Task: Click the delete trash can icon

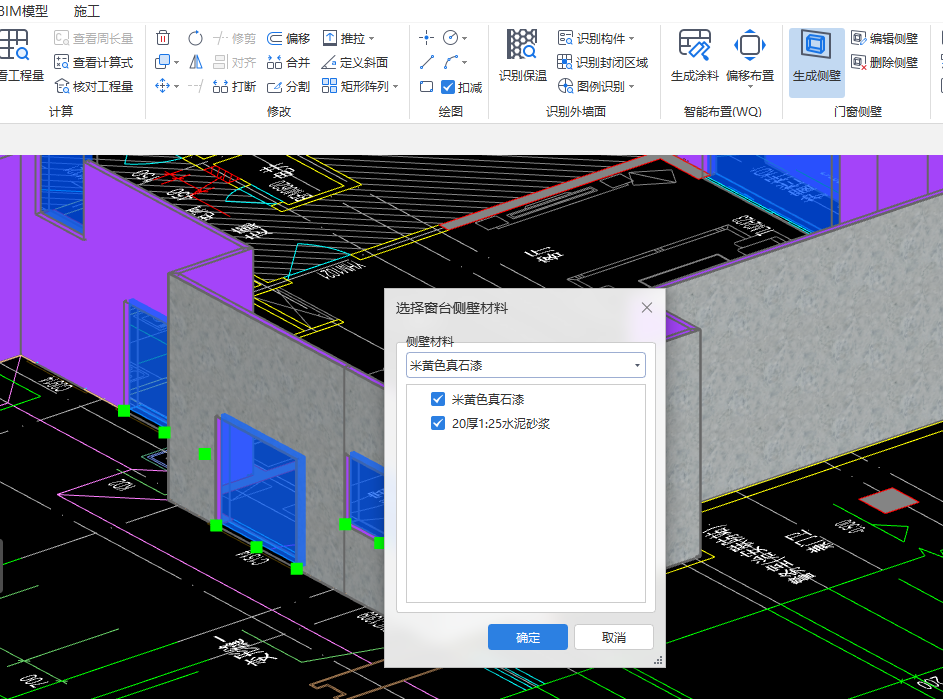Action: [x=163, y=38]
